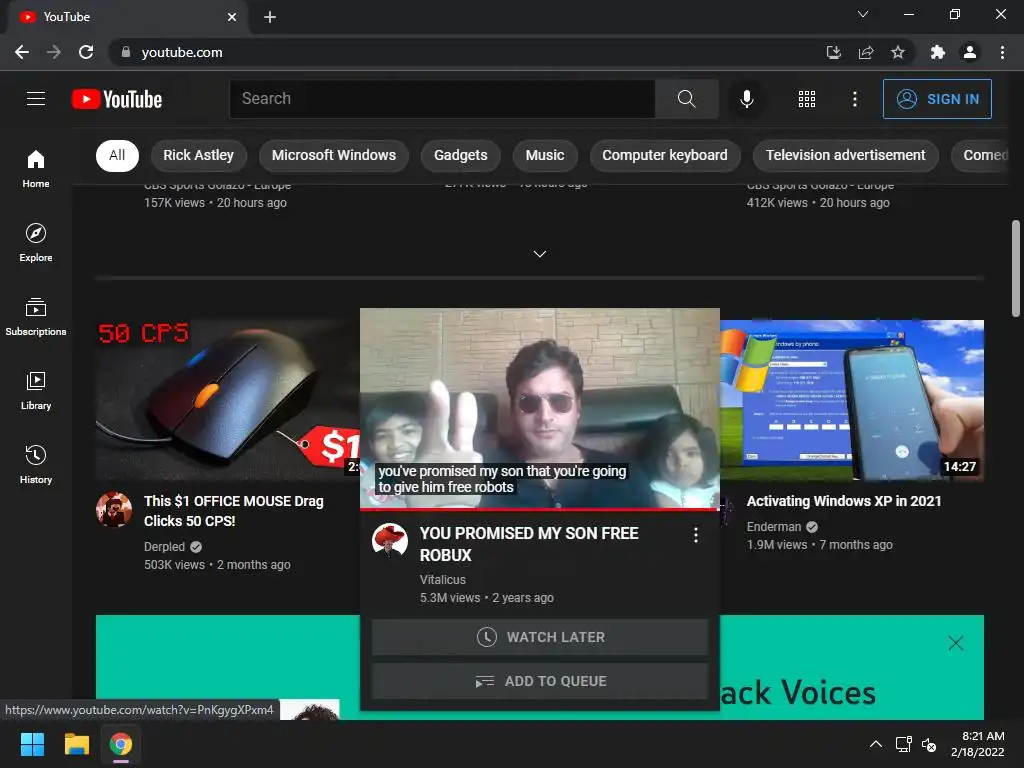The height and width of the screenshot is (768, 1024).
Task: Click the SIGN IN button
Action: 937,99
